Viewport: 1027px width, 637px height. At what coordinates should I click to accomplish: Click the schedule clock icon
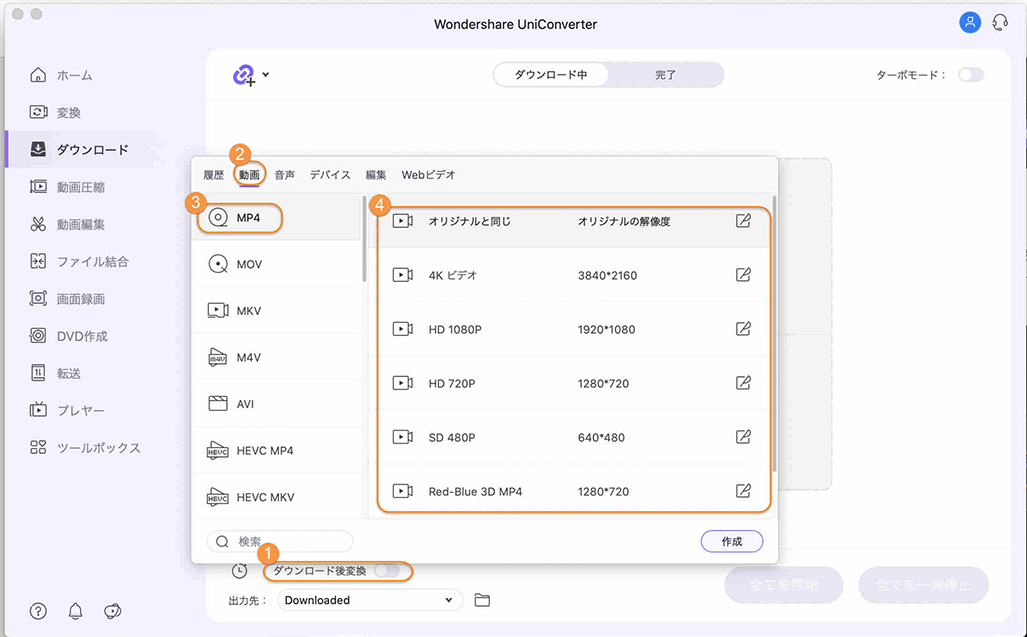(240, 571)
